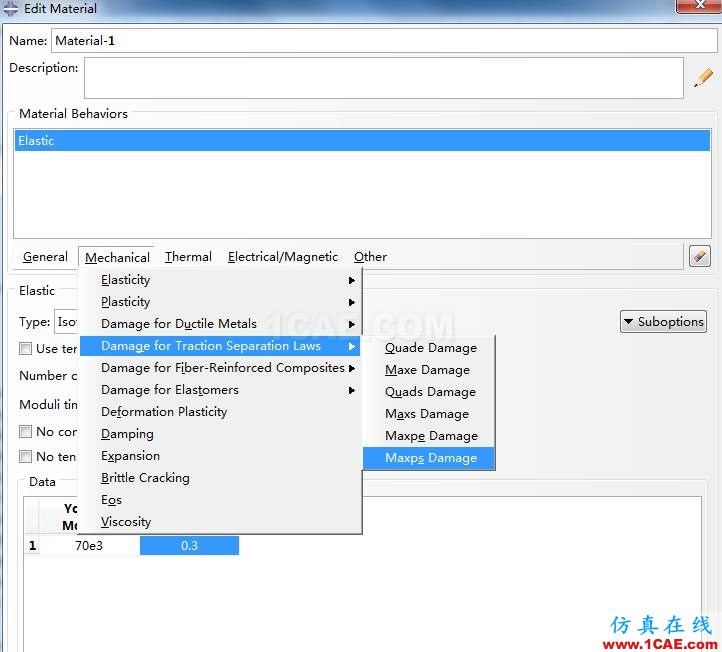This screenshot has height=652, width=722.
Task: Open the Mechanical menu
Action: tap(117, 257)
